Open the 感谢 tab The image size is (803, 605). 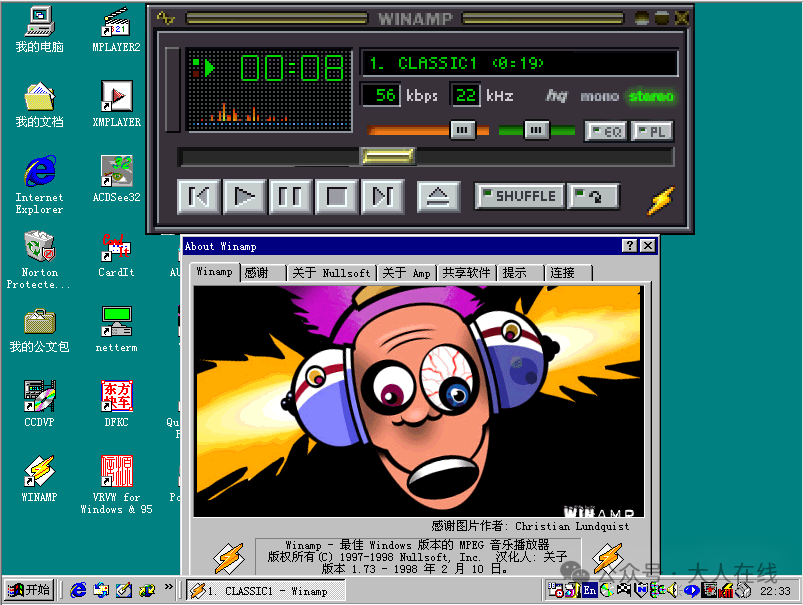click(263, 273)
